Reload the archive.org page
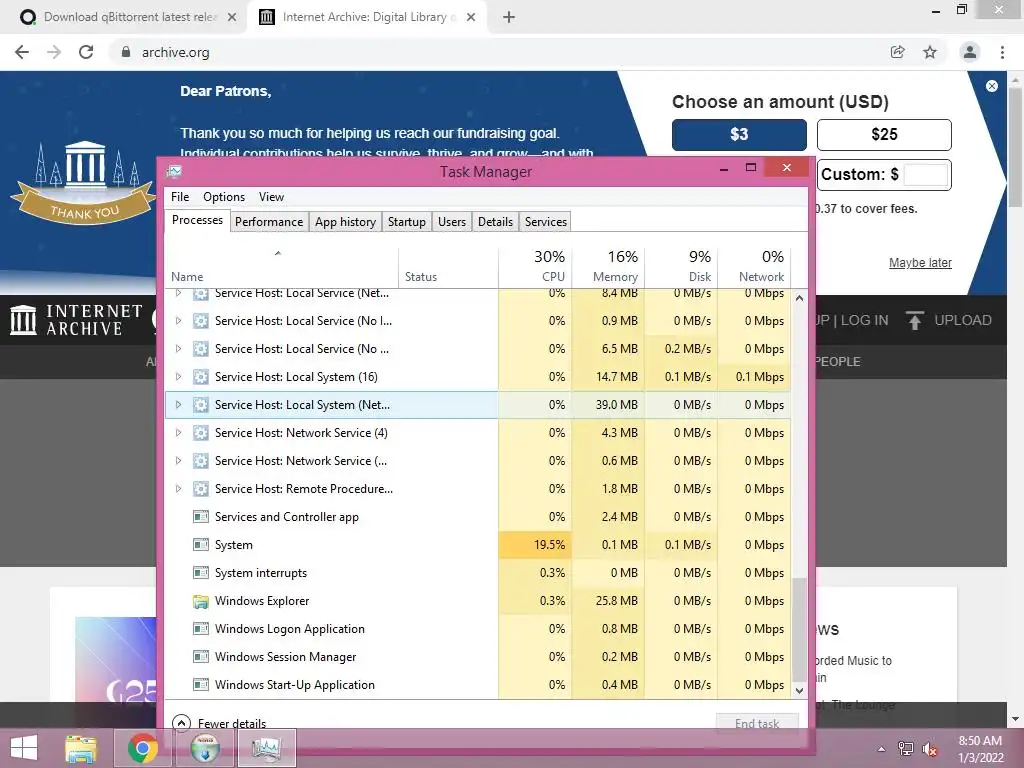1024x768 pixels. click(86, 52)
